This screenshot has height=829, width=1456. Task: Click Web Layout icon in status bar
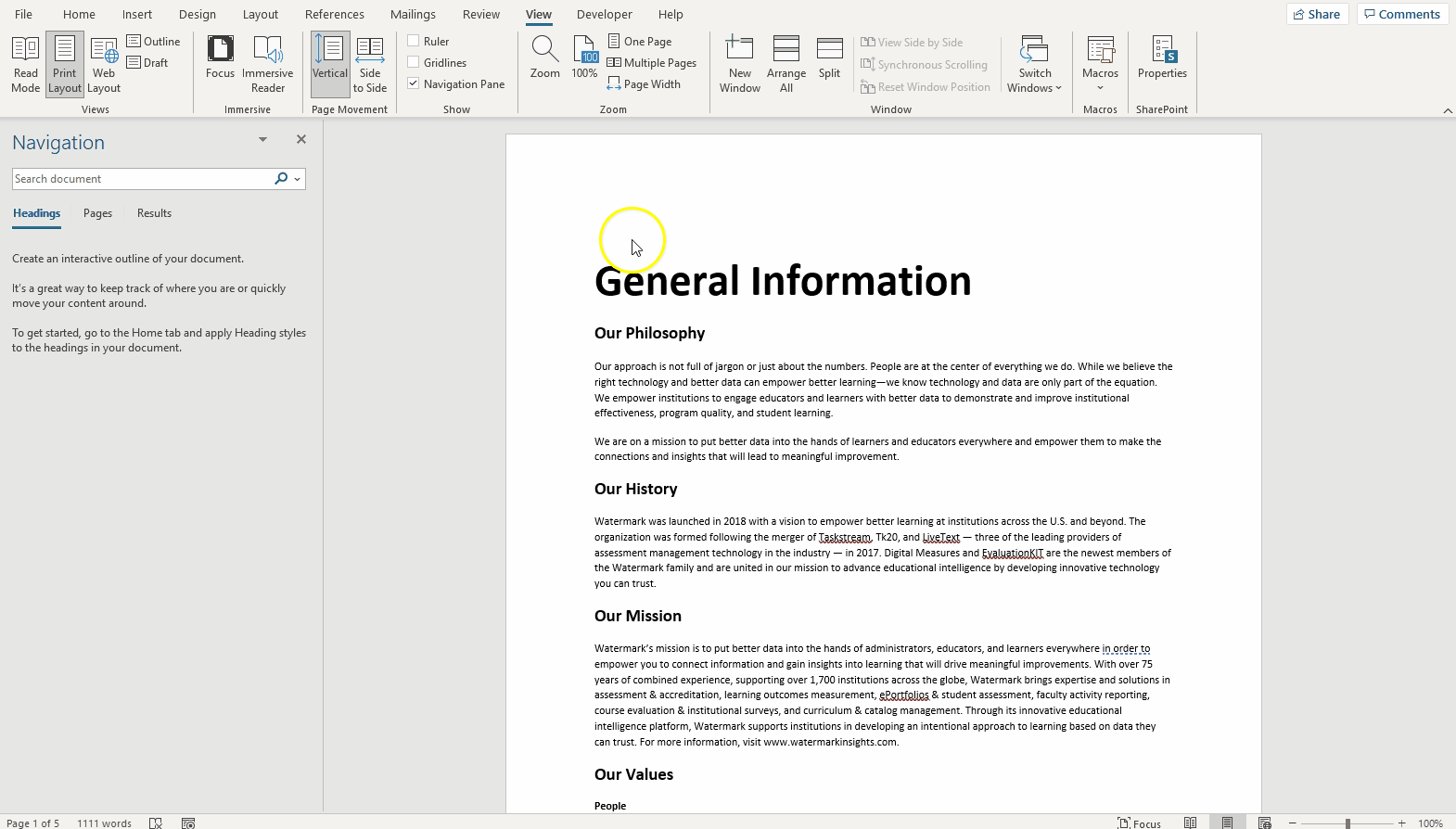coord(1264,823)
